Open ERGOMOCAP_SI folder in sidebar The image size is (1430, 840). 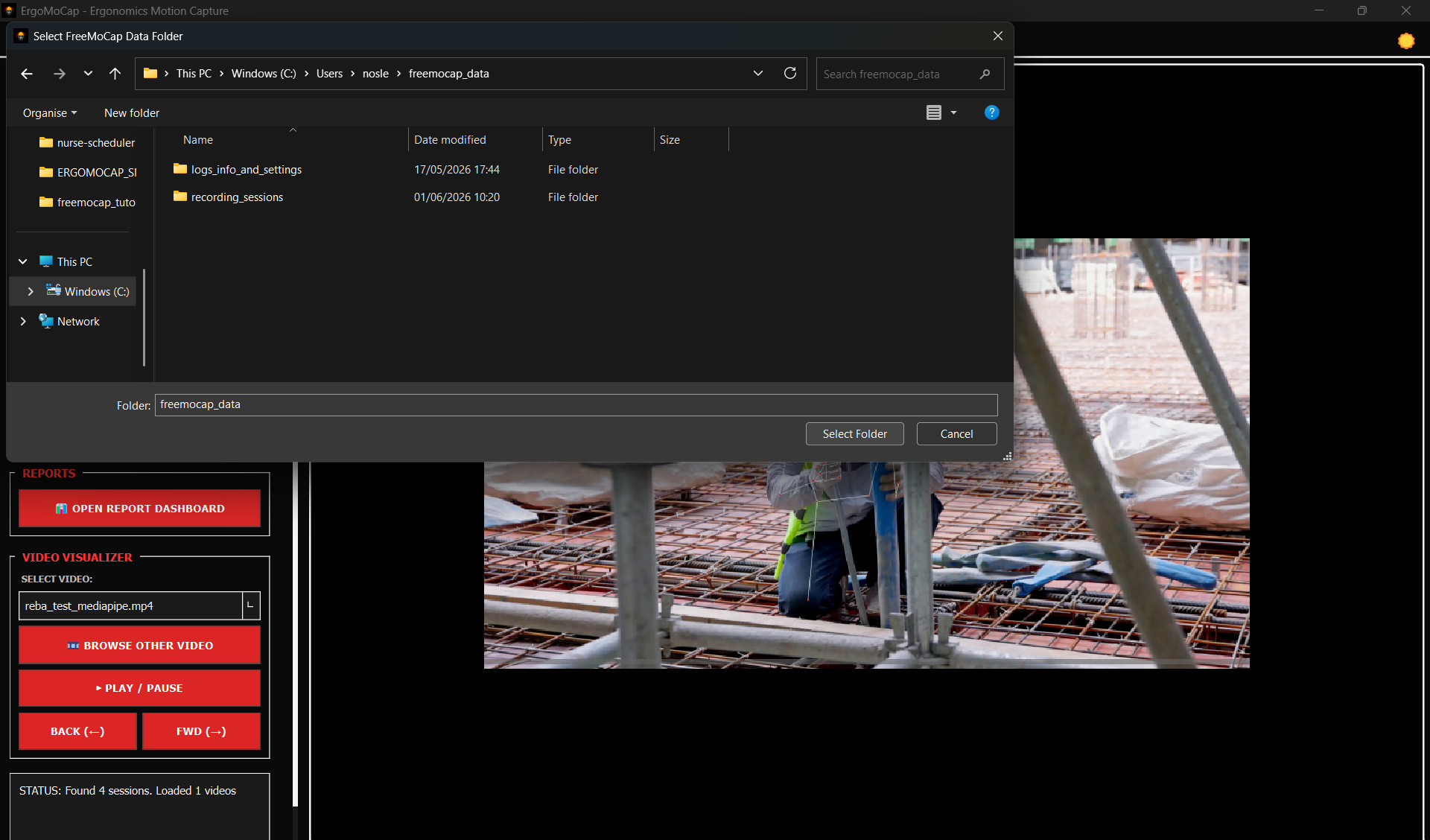click(88, 173)
